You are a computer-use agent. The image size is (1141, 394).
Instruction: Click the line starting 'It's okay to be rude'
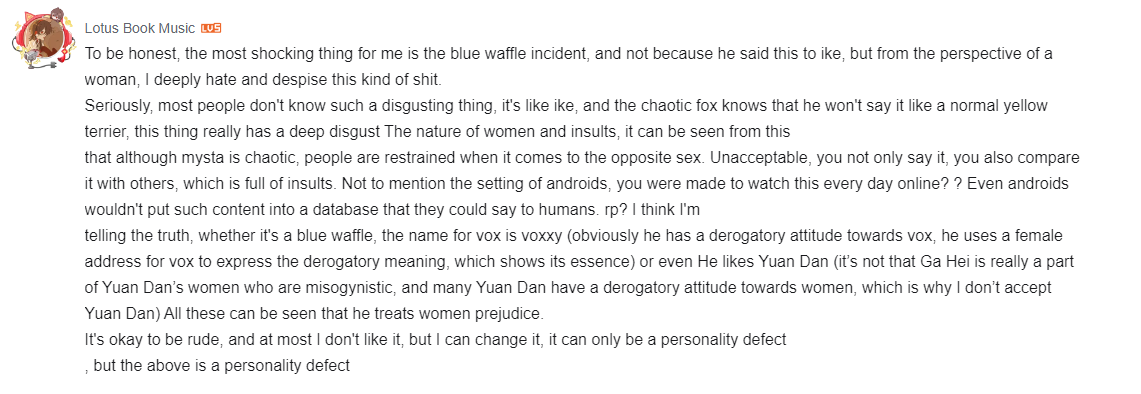pos(435,340)
